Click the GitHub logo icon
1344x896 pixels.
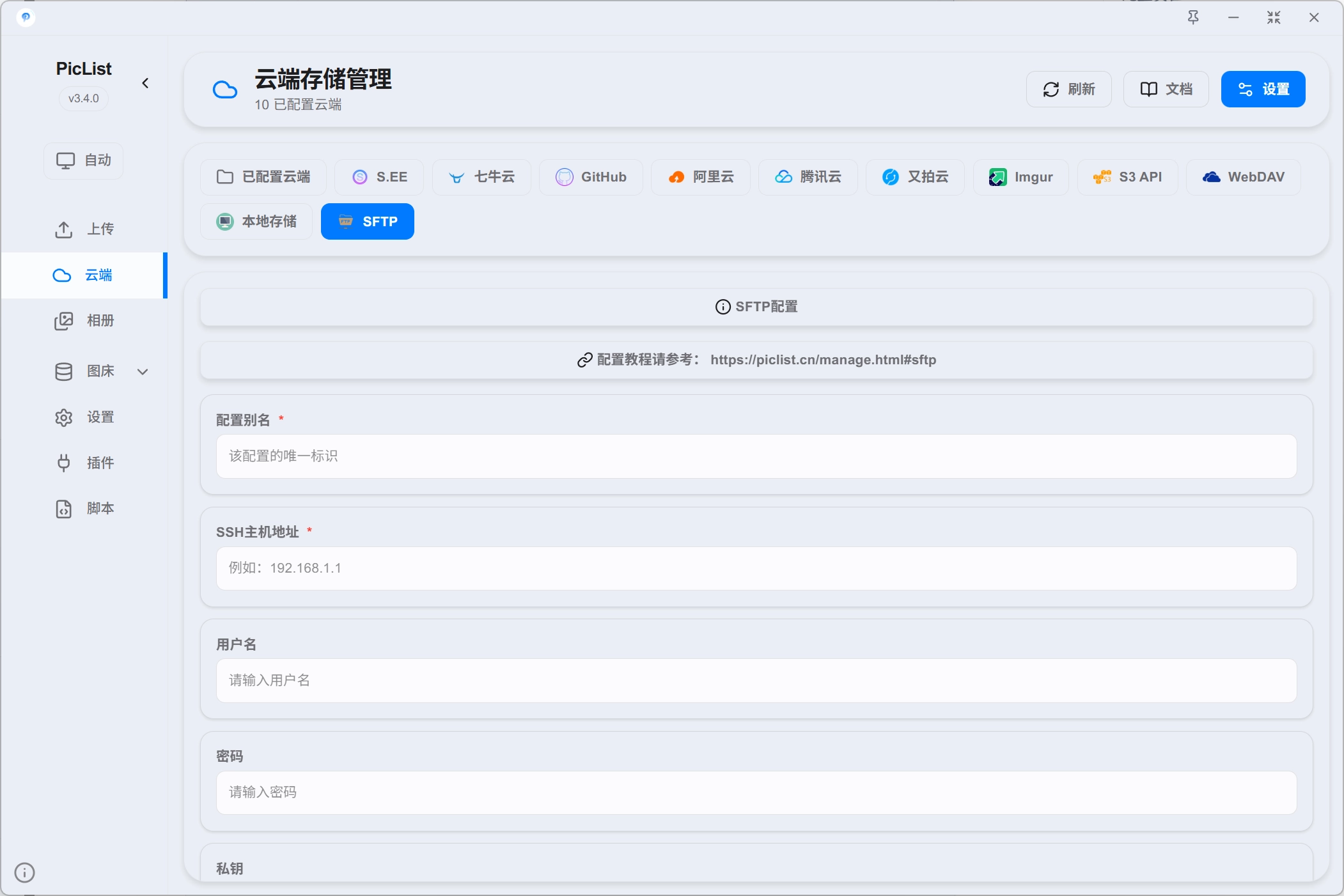[x=565, y=177]
